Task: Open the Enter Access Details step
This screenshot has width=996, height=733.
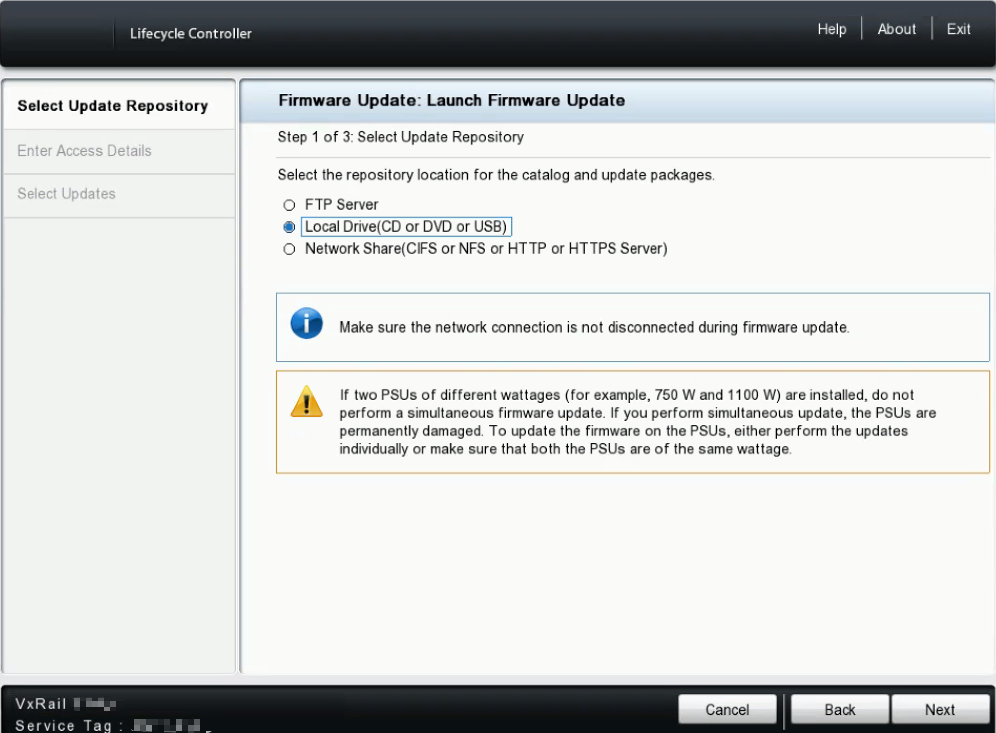Action: [84, 151]
